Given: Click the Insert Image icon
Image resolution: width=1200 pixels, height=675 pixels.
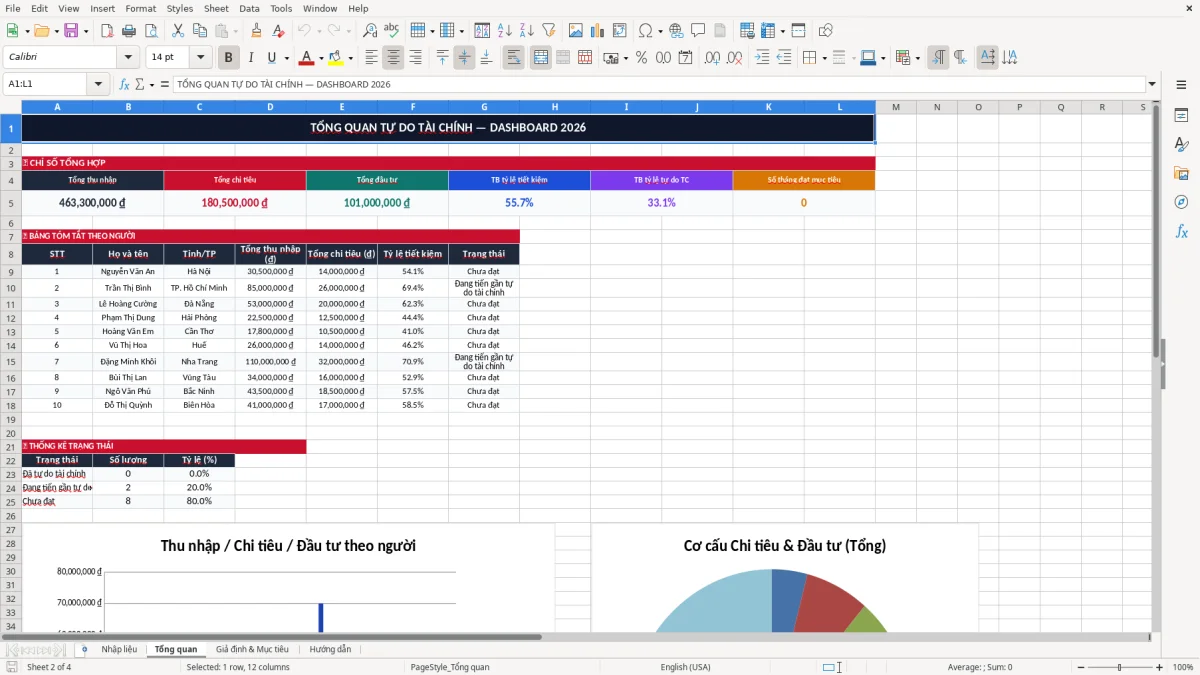Looking at the screenshot, I should click(575, 30).
